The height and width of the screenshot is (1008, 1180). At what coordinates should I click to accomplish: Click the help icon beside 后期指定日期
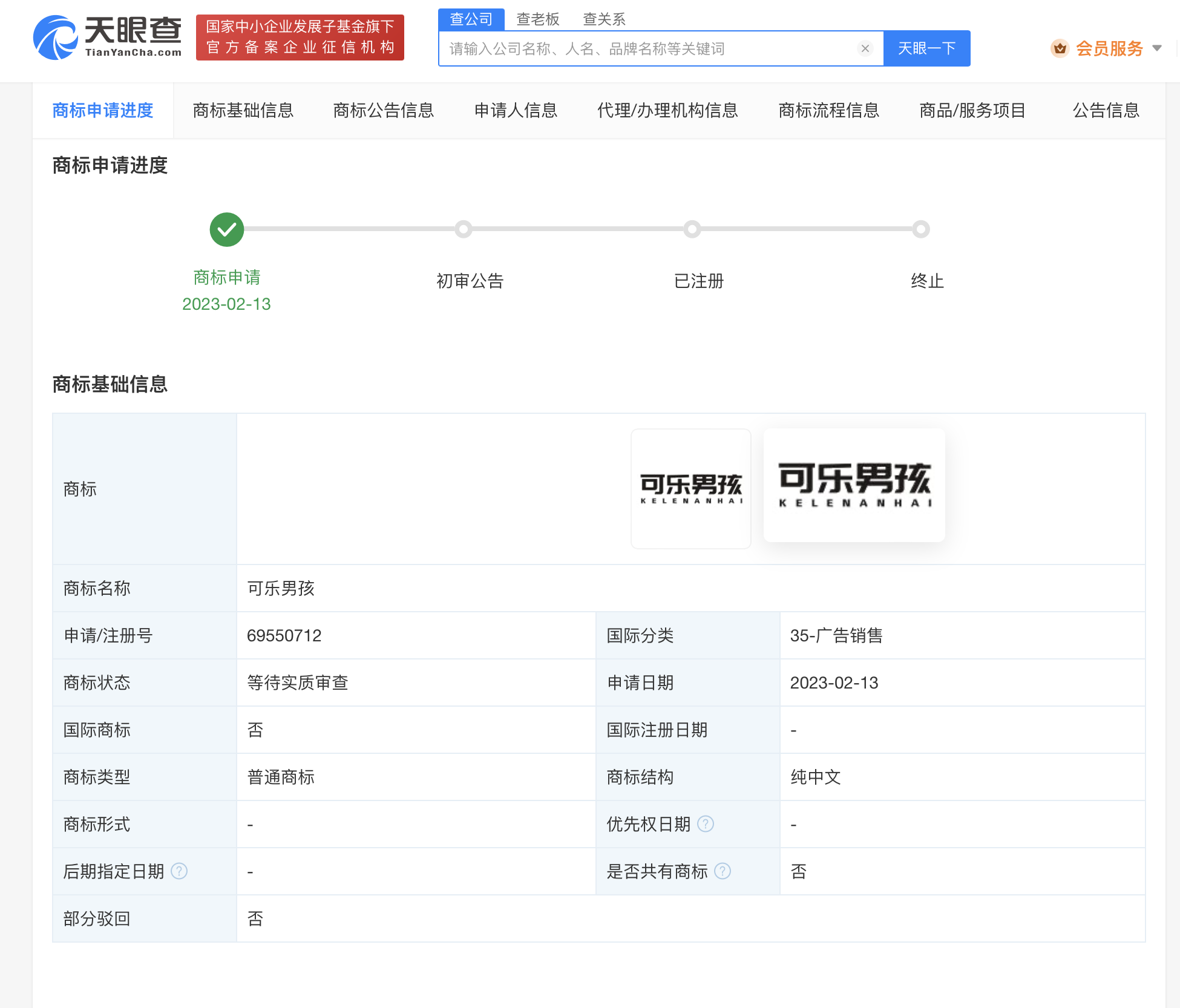[179, 871]
